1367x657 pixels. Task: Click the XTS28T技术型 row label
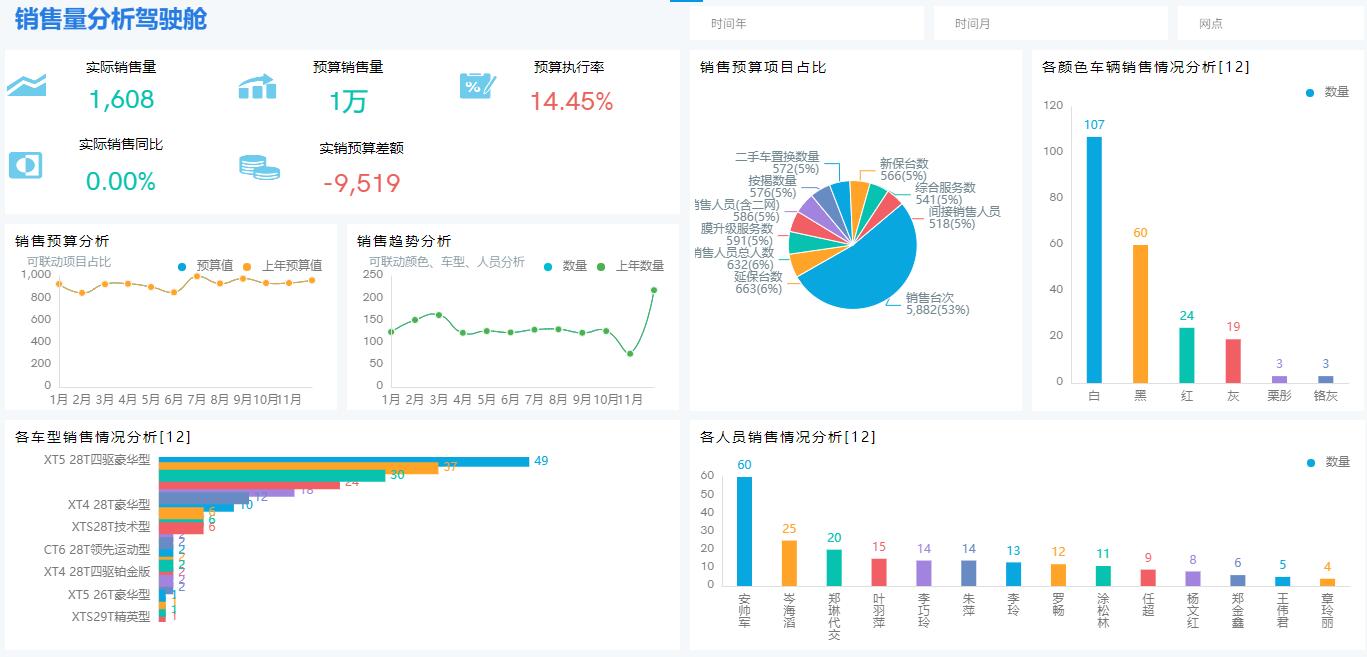[x=110, y=527]
